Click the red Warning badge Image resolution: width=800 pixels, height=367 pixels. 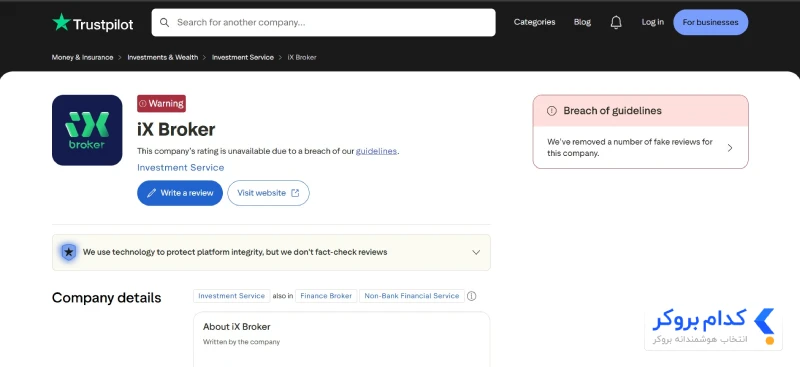pos(161,104)
